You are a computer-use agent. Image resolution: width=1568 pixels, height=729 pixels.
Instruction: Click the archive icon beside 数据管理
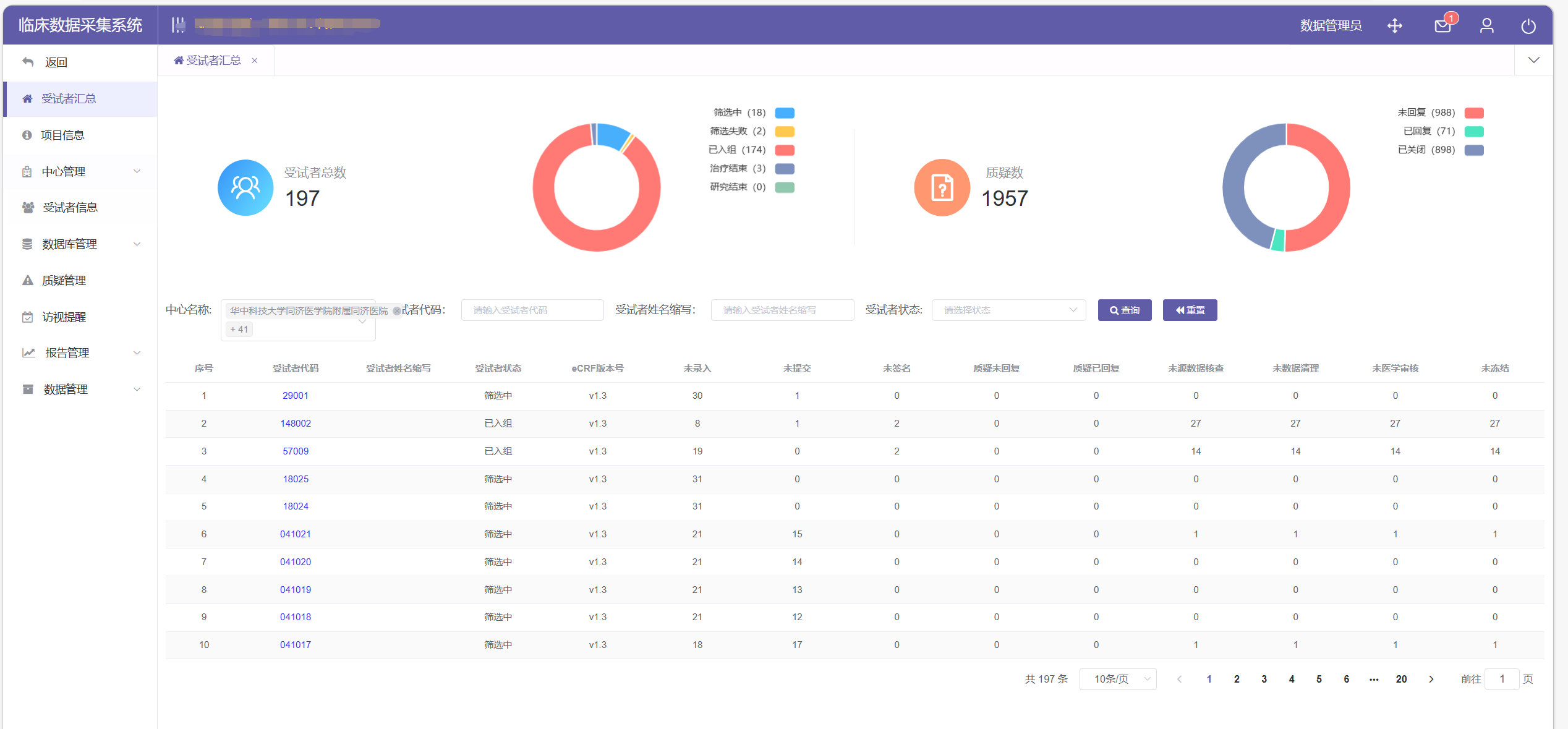pos(28,389)
